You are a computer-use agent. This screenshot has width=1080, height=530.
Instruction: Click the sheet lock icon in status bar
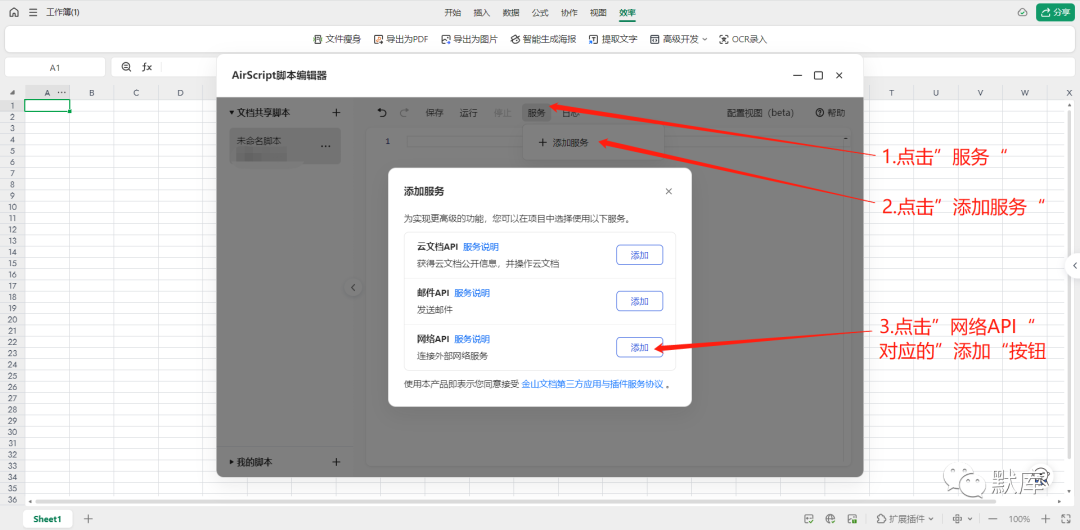(852, 519)
